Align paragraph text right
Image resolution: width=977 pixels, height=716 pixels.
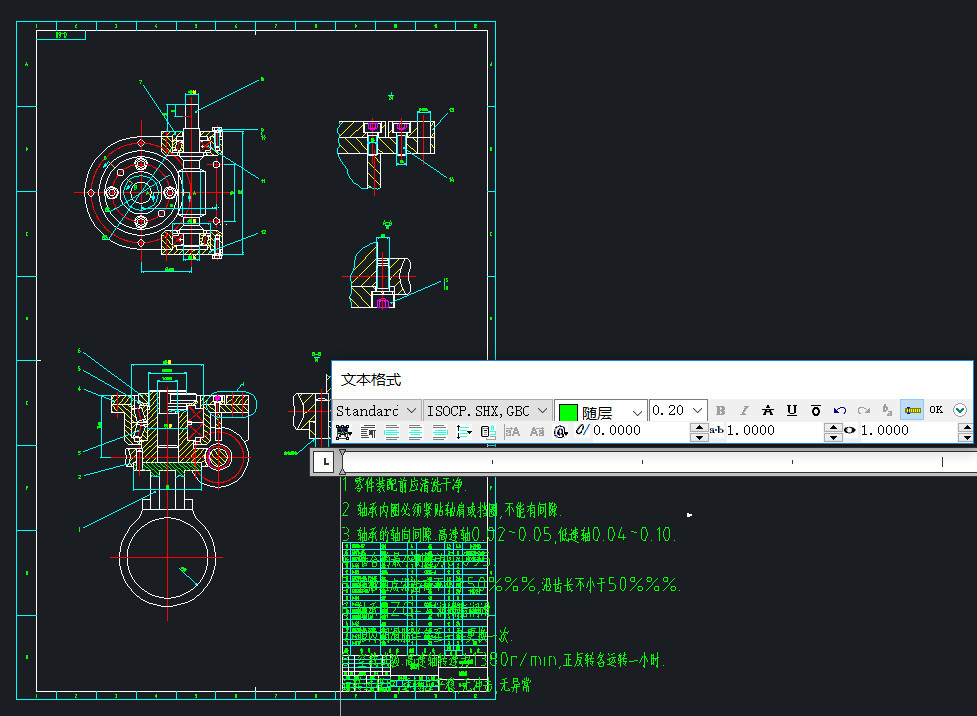click(x=440, y=432)
